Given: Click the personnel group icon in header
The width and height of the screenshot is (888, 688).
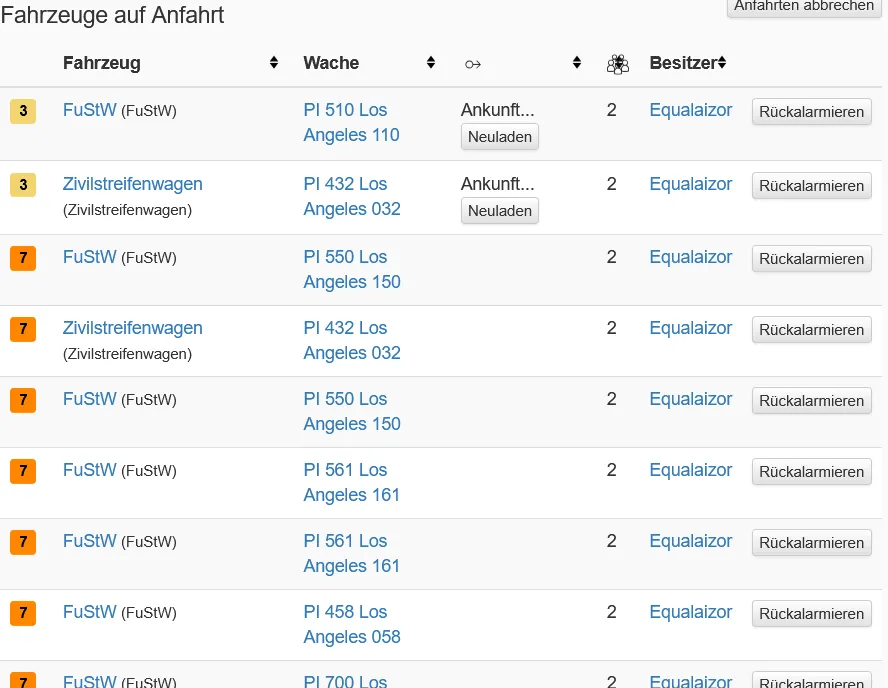Looking at the screenshot, I should pos(618,64).
